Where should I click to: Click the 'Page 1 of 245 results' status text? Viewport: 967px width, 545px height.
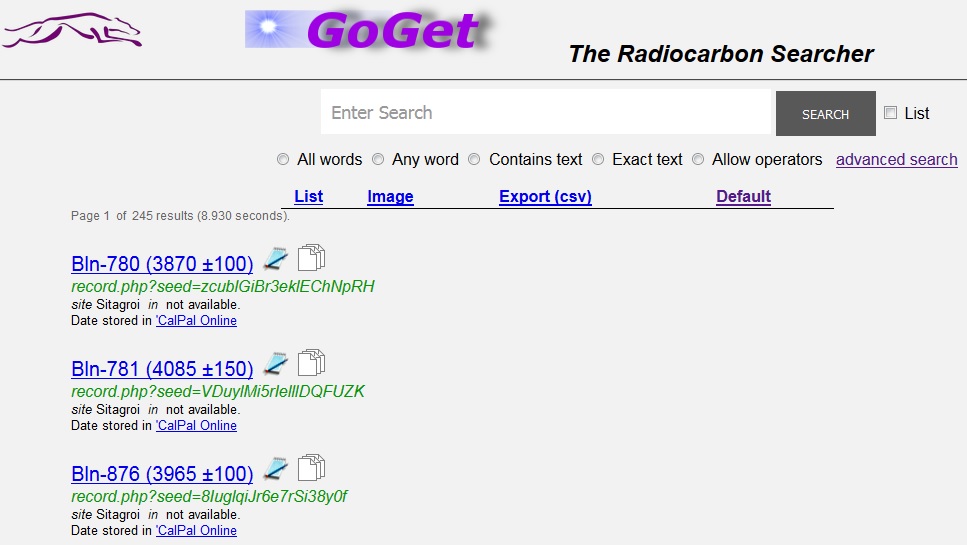pos(180,216)
